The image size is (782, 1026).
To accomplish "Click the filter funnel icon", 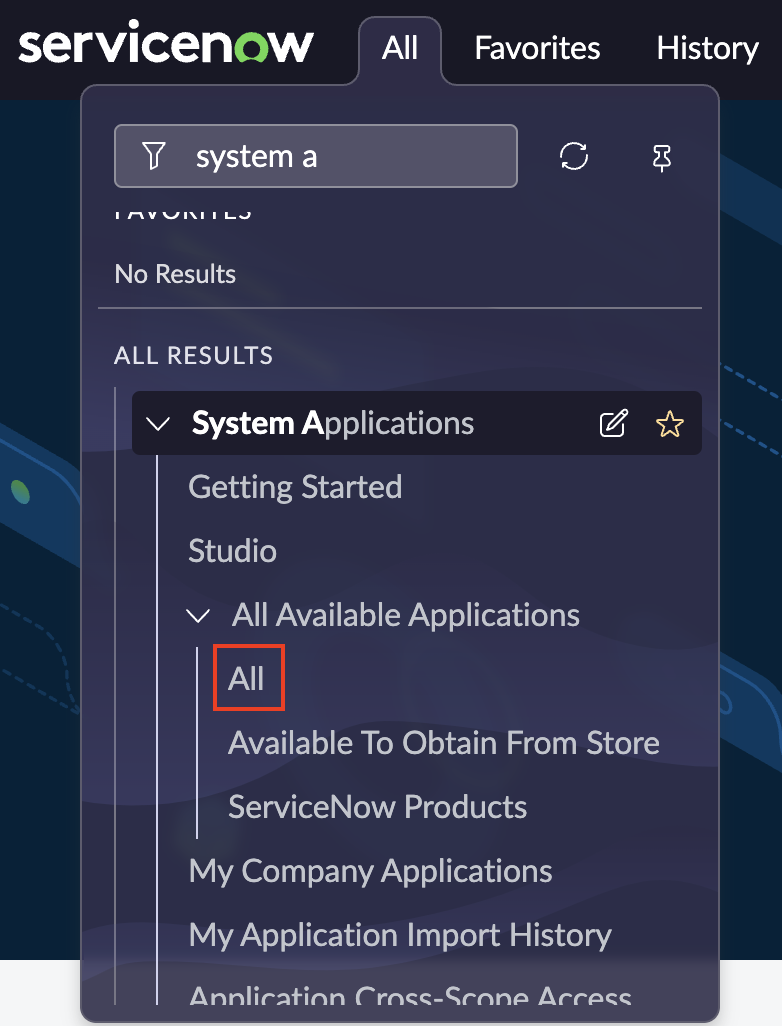I will (153, 156).
